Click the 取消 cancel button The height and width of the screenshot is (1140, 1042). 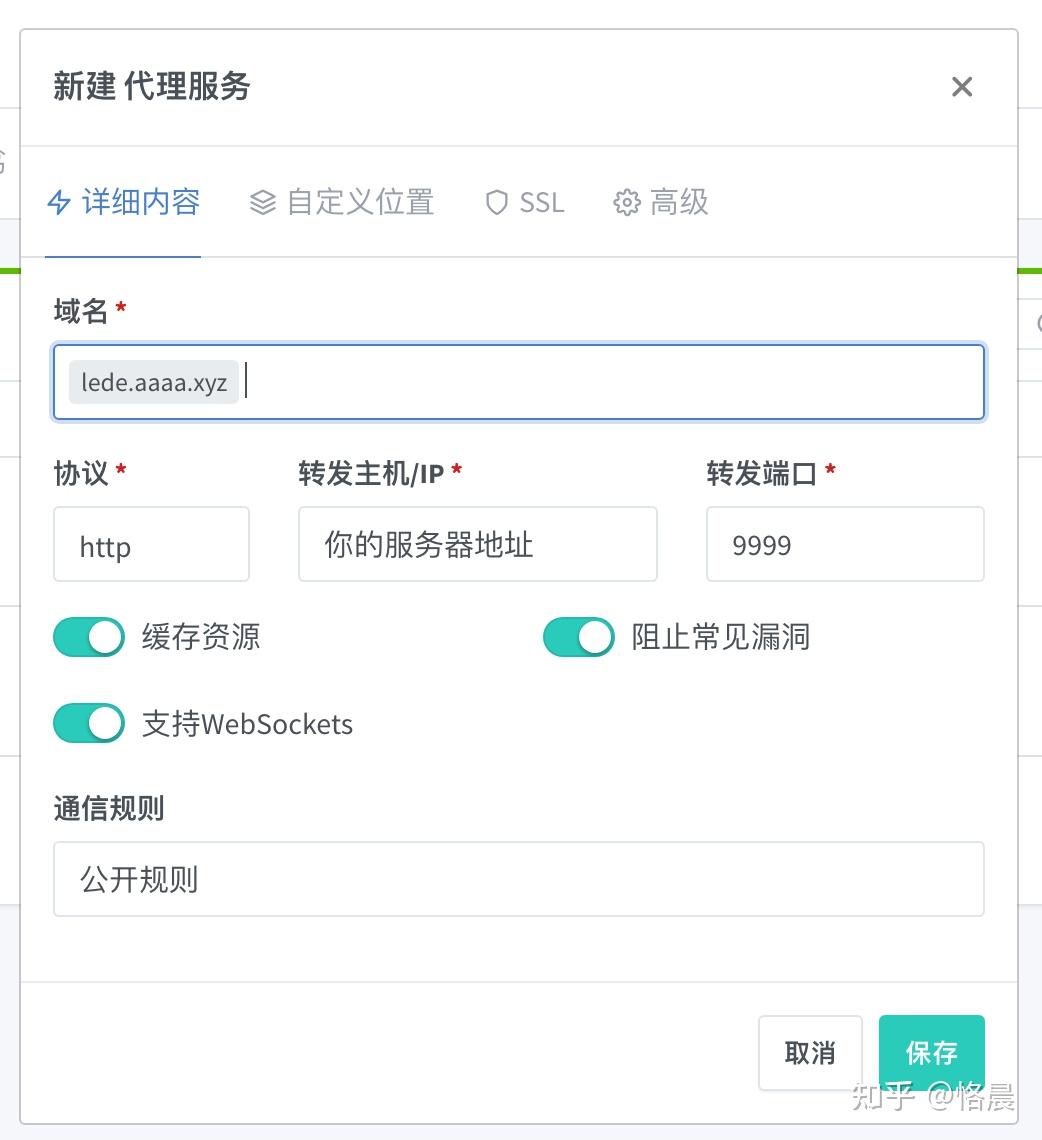810,1053
